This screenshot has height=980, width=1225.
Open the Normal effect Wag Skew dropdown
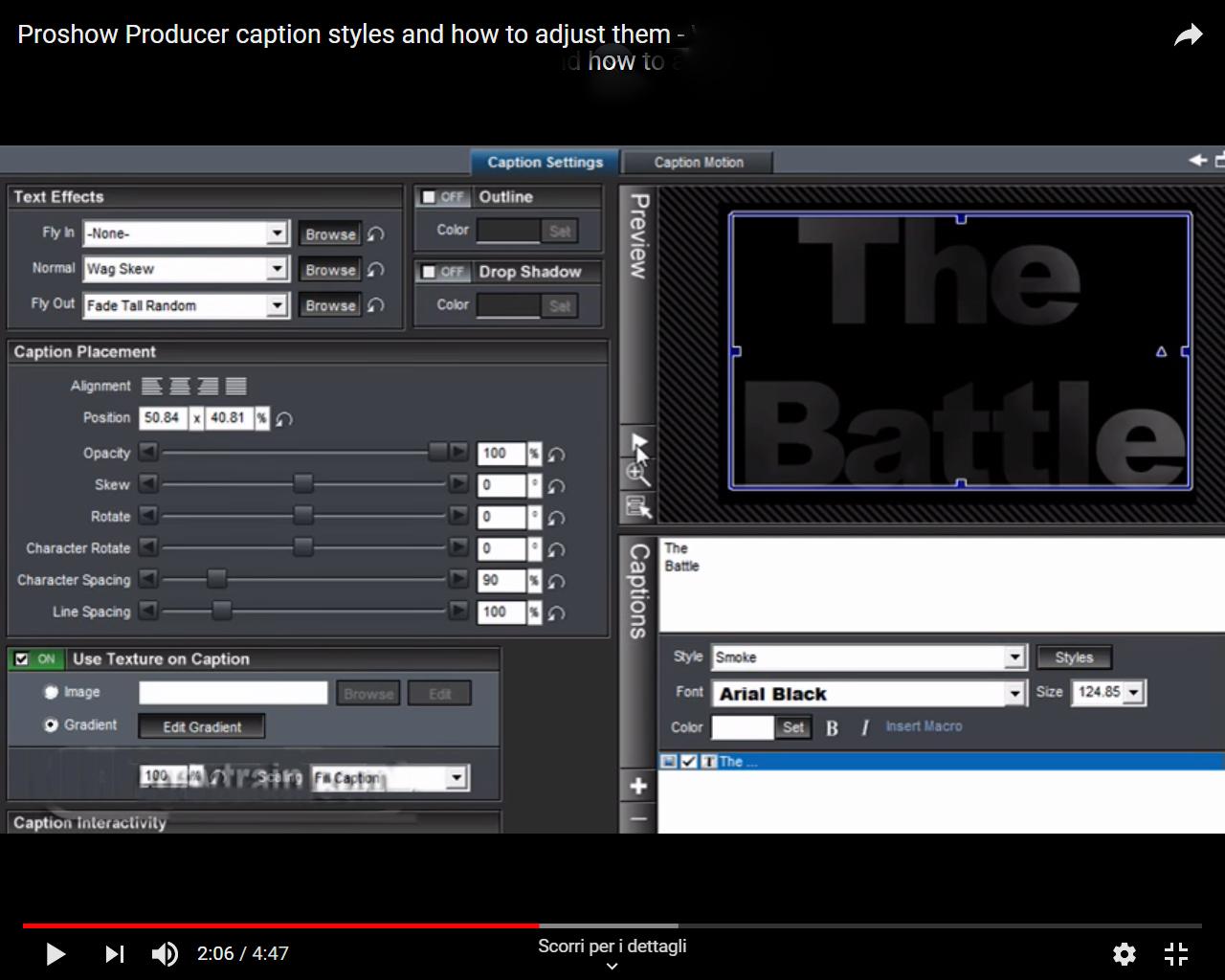coord(277,269)
